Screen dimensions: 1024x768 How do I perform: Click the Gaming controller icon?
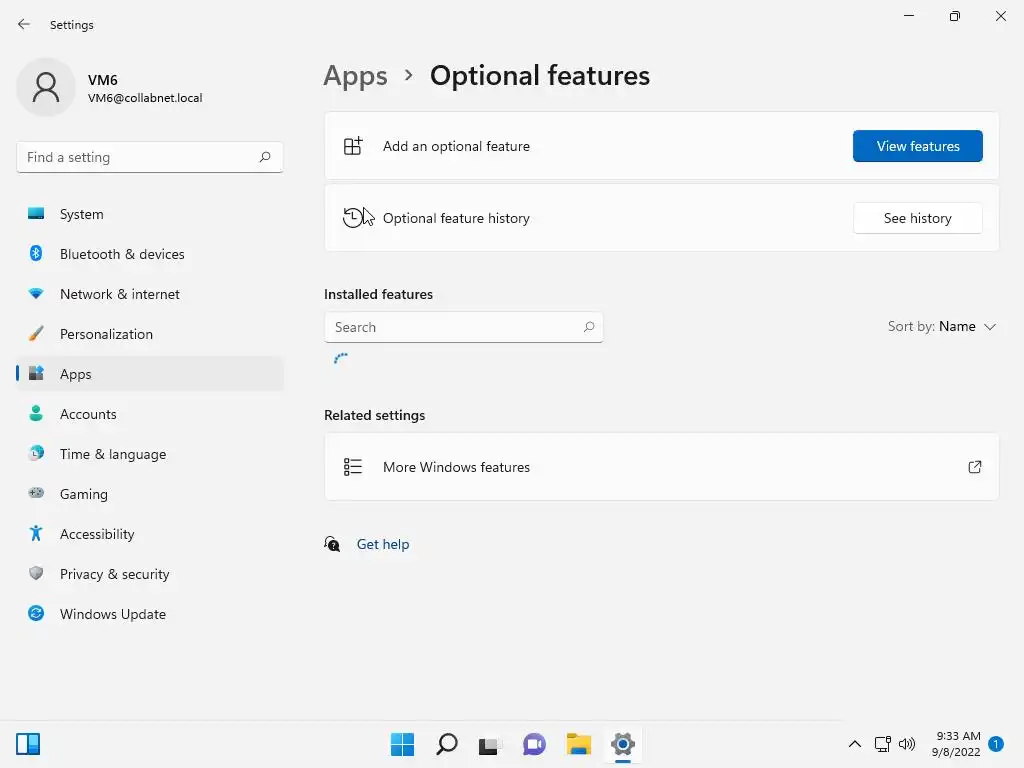36,494
